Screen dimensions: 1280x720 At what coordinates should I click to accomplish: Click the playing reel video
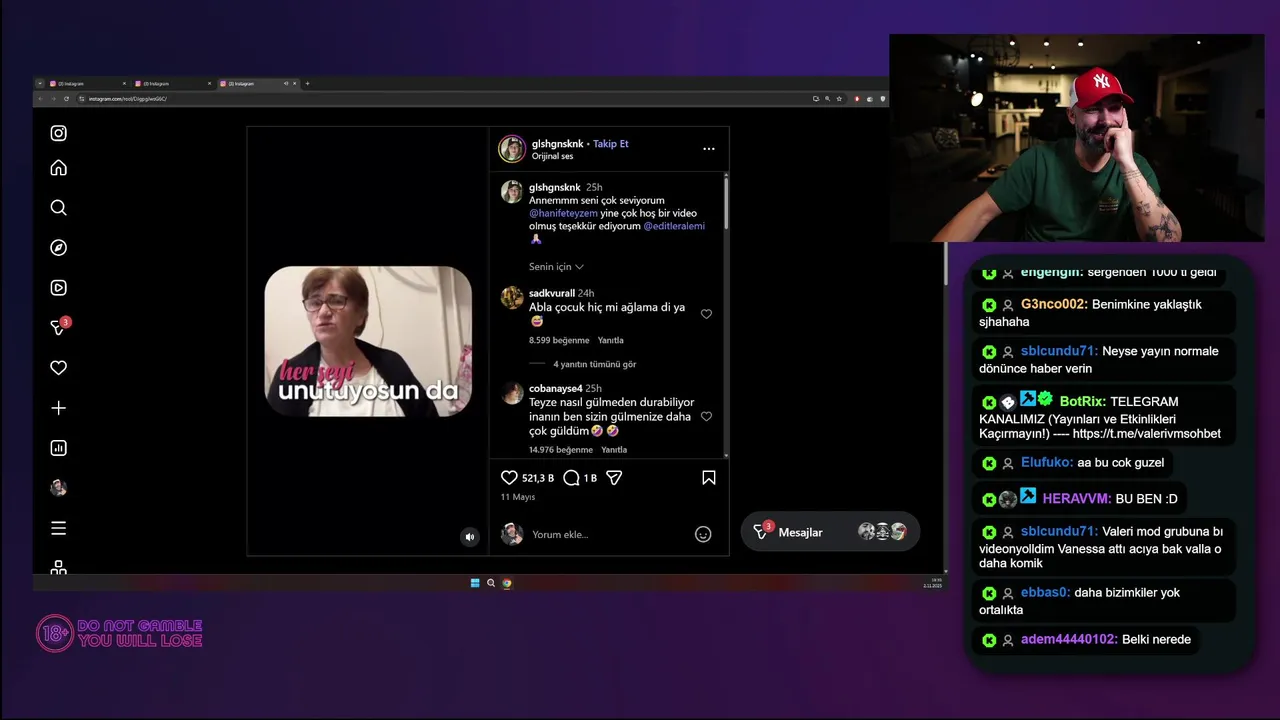point(368,341)
